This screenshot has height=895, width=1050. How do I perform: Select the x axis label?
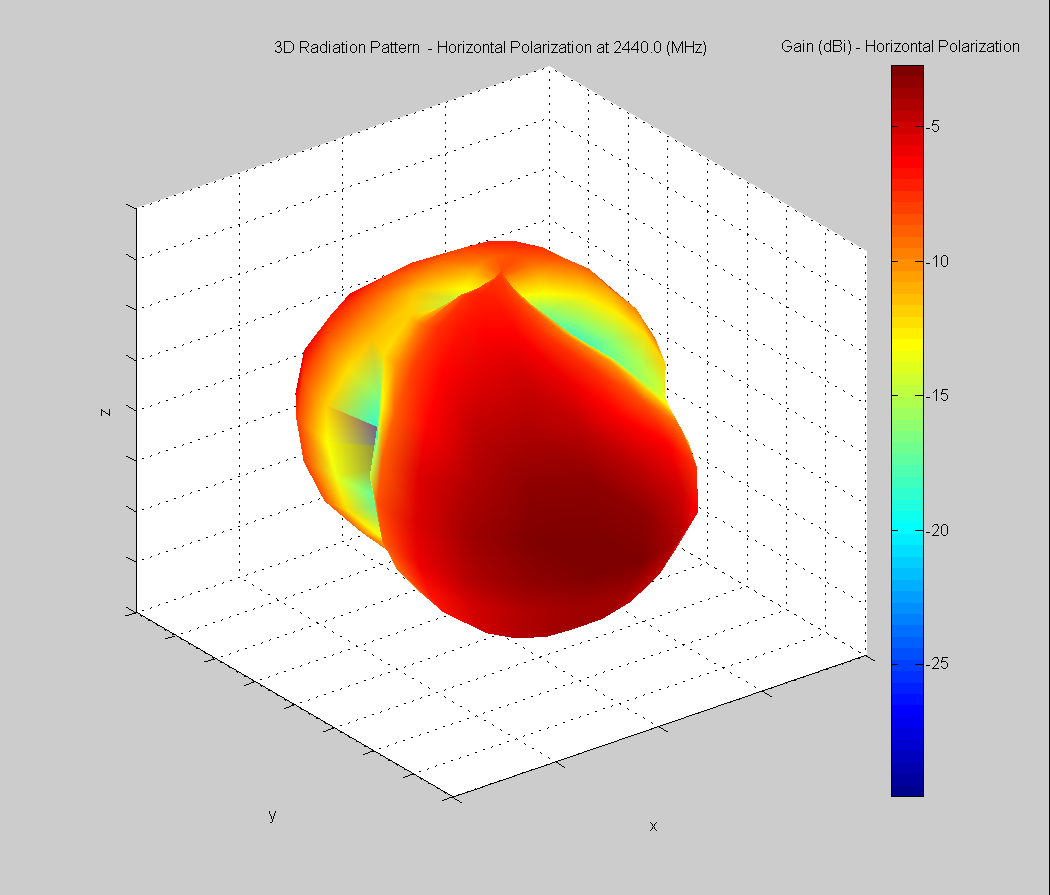click(653, 826)
